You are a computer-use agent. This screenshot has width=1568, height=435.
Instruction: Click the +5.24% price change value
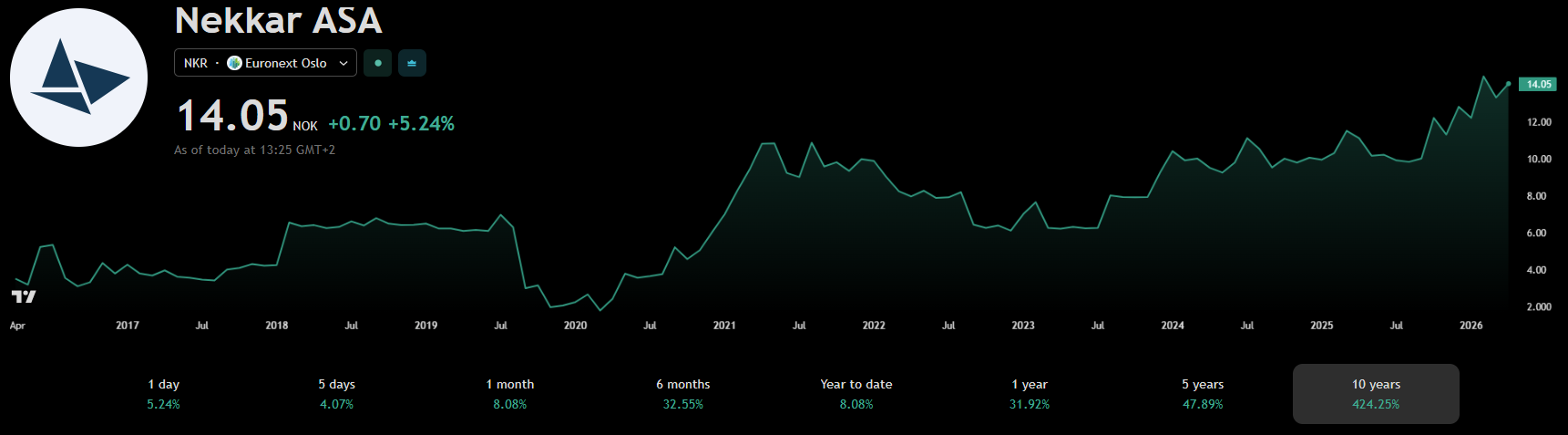point(421,124)
